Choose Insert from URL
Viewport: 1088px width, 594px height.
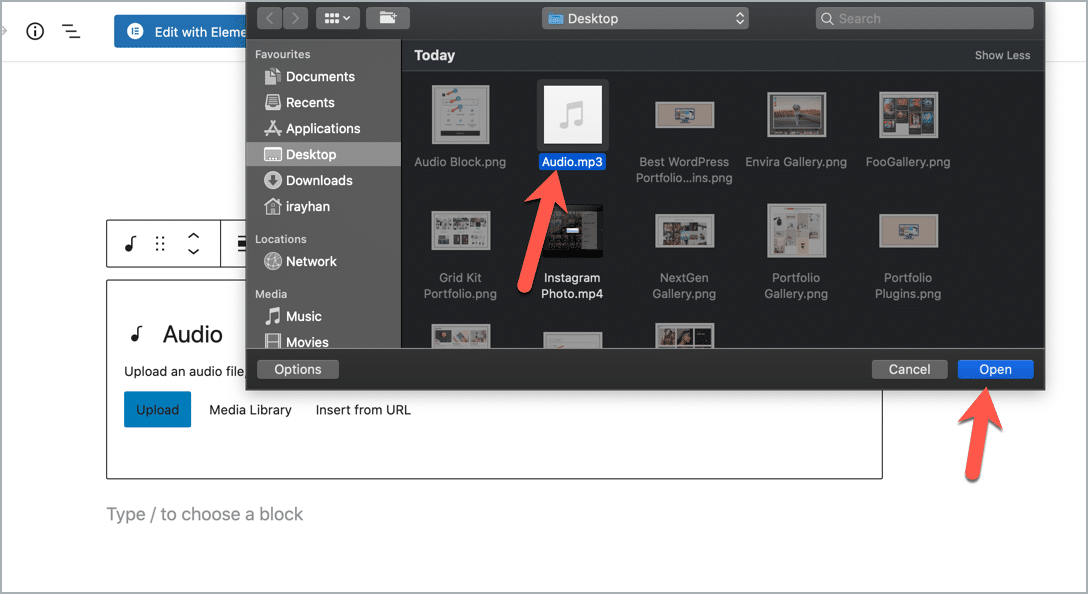coord(363,410)
